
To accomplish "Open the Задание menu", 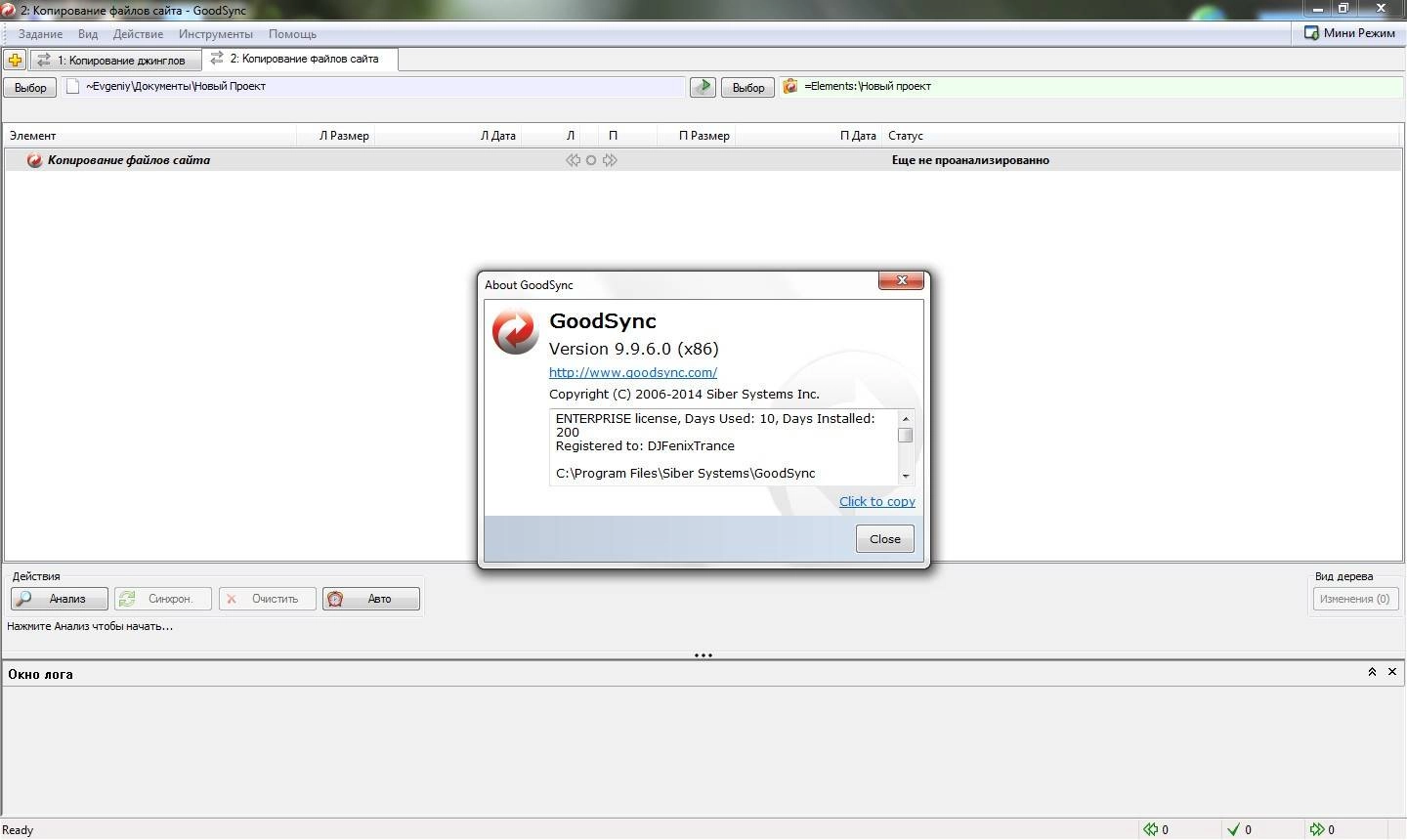I will pyautogui.click(x=40, y=34).
